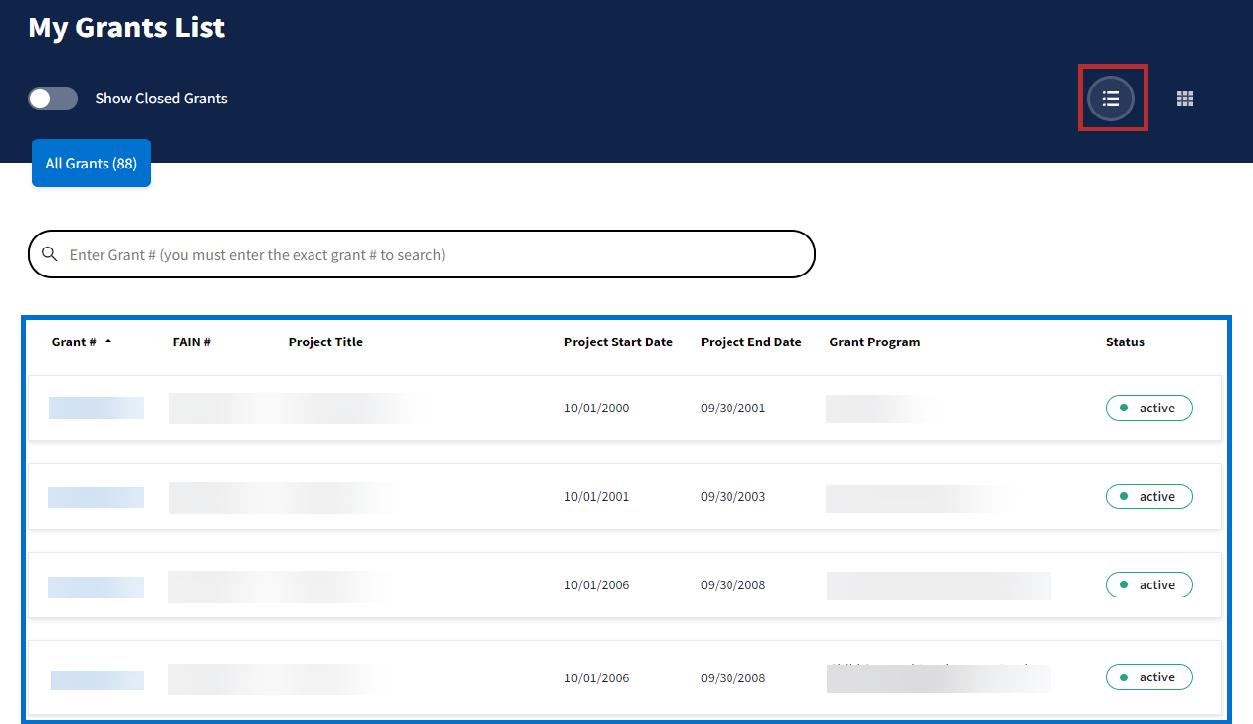The height and width of the screenshot is (724, 1253).
Task: Open the All Grants (88) tab
Action: click(91, 163)
